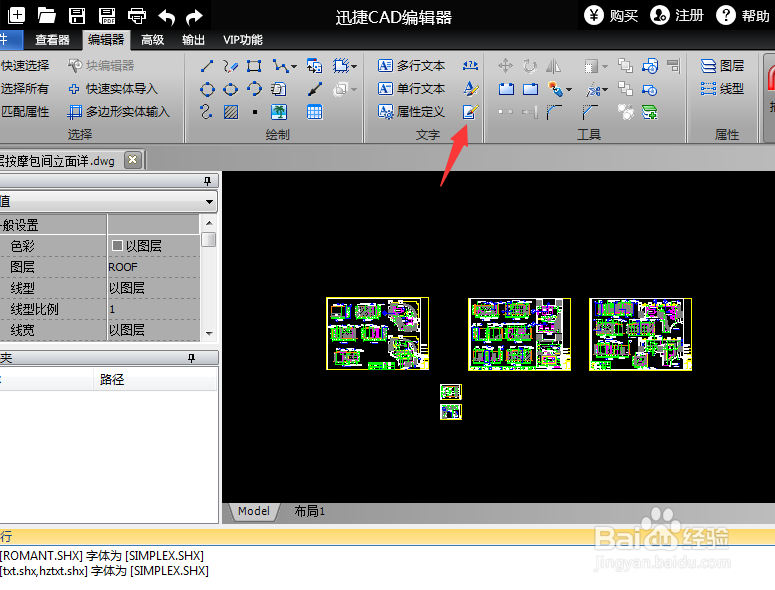
Task: Expand the polyline tool dropdown arrow
Action: pyautogui.click(x=294, y=66)
